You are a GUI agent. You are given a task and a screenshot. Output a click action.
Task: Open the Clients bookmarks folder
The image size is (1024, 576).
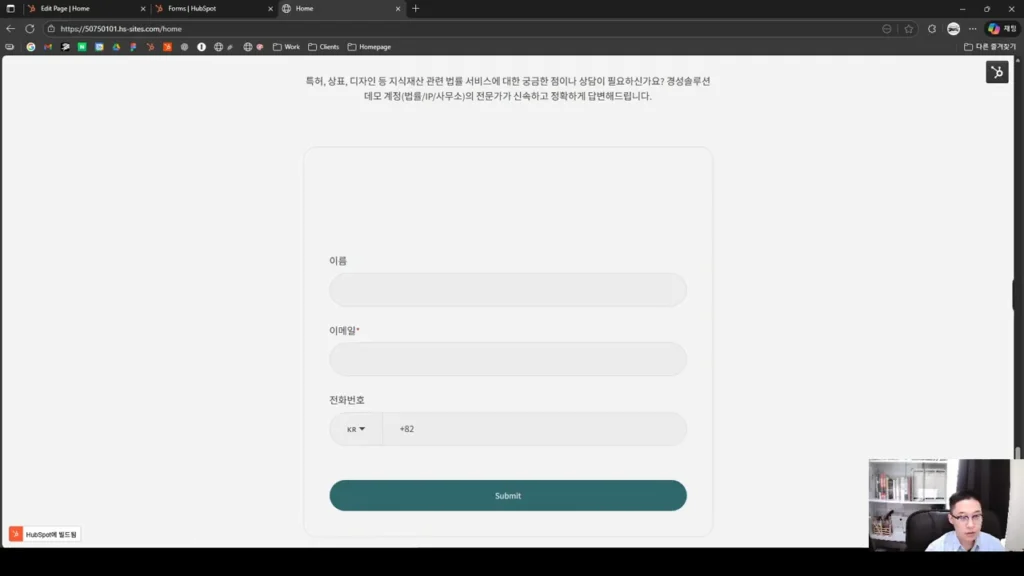coord(323,47)
